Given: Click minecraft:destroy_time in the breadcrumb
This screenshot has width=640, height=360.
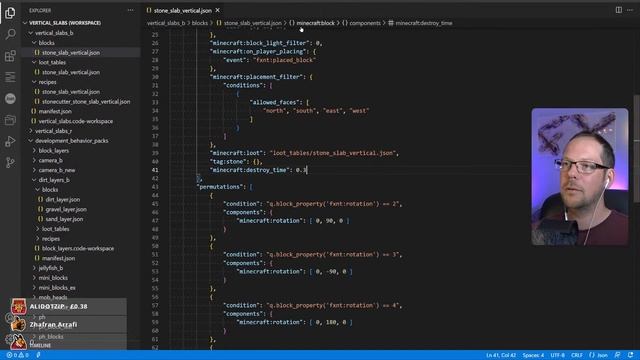Looking at the screenshot, I should pyautogui.click(x=424, y=23).
